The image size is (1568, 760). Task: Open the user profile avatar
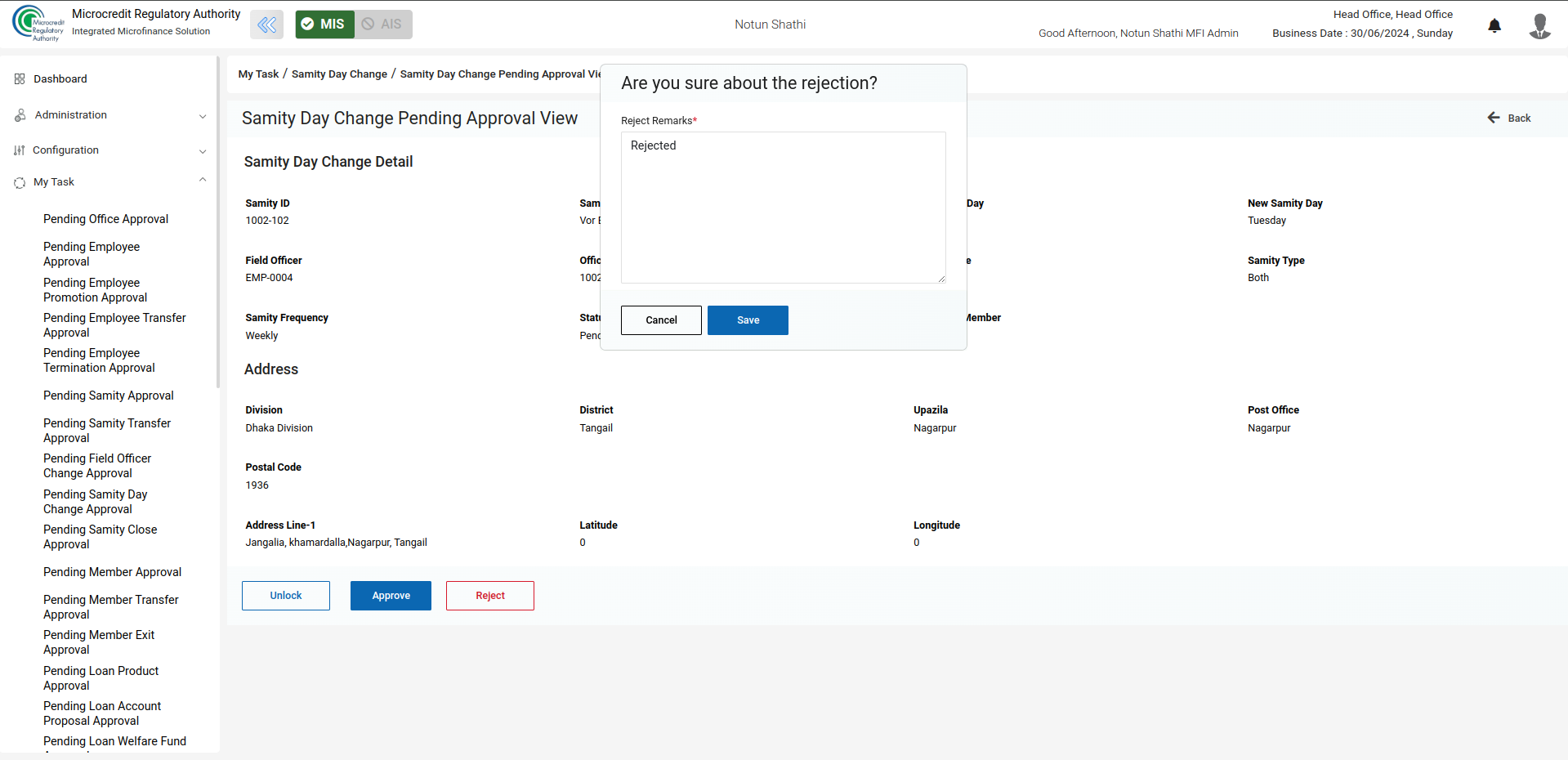pyautogui.click(x=1539, y=25)
